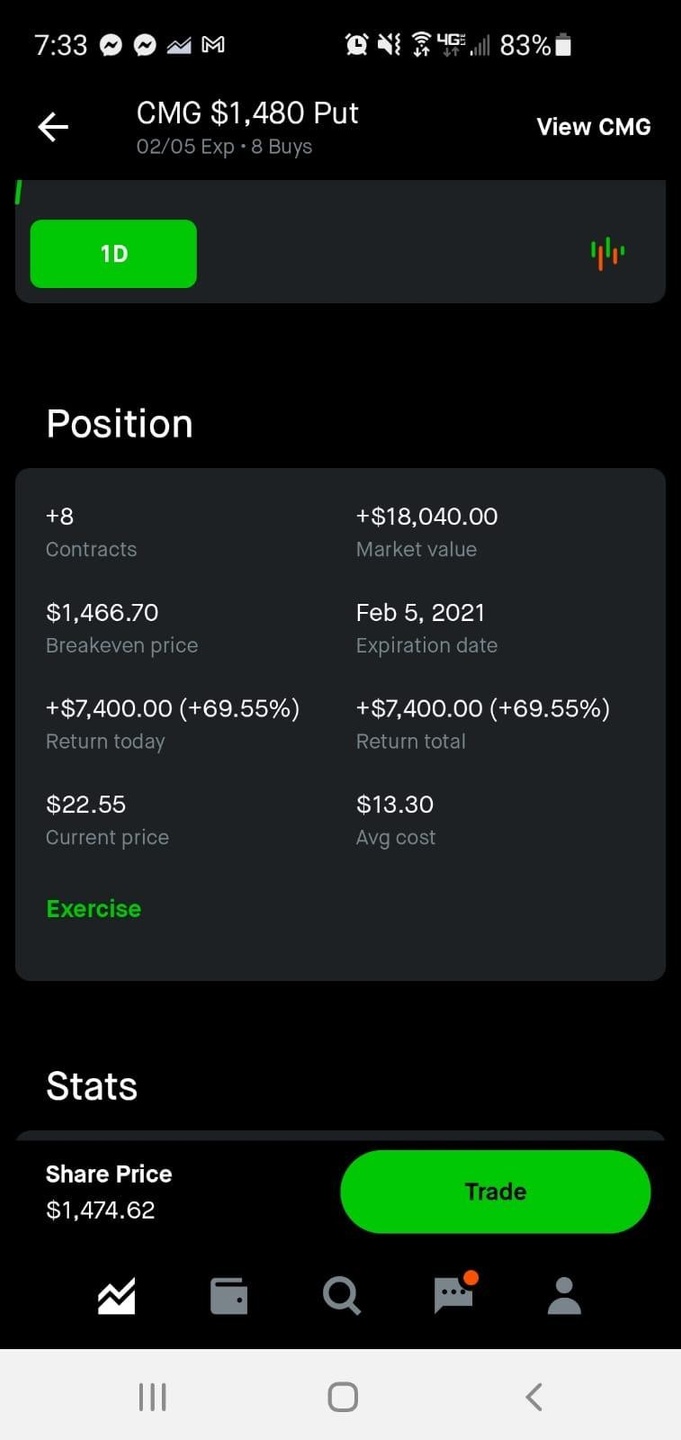Open the investing chart tab icon
Viewport: 681px width, 1440px height.
pos(116,1296)
